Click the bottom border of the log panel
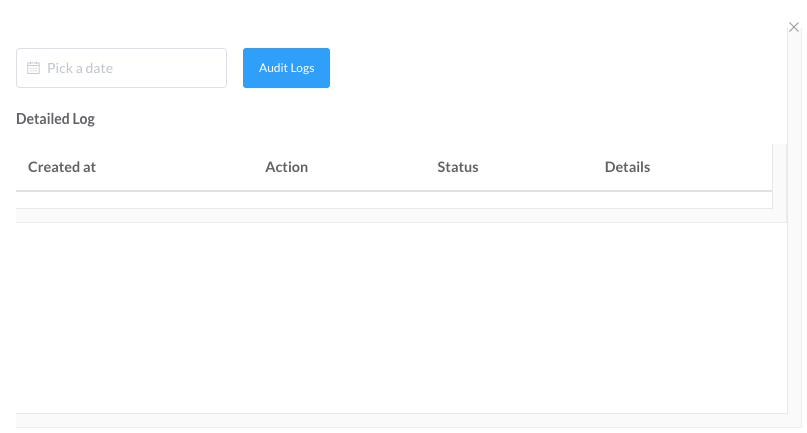The height and width of the screenshot is (433, 807). [x=400, y=413]
